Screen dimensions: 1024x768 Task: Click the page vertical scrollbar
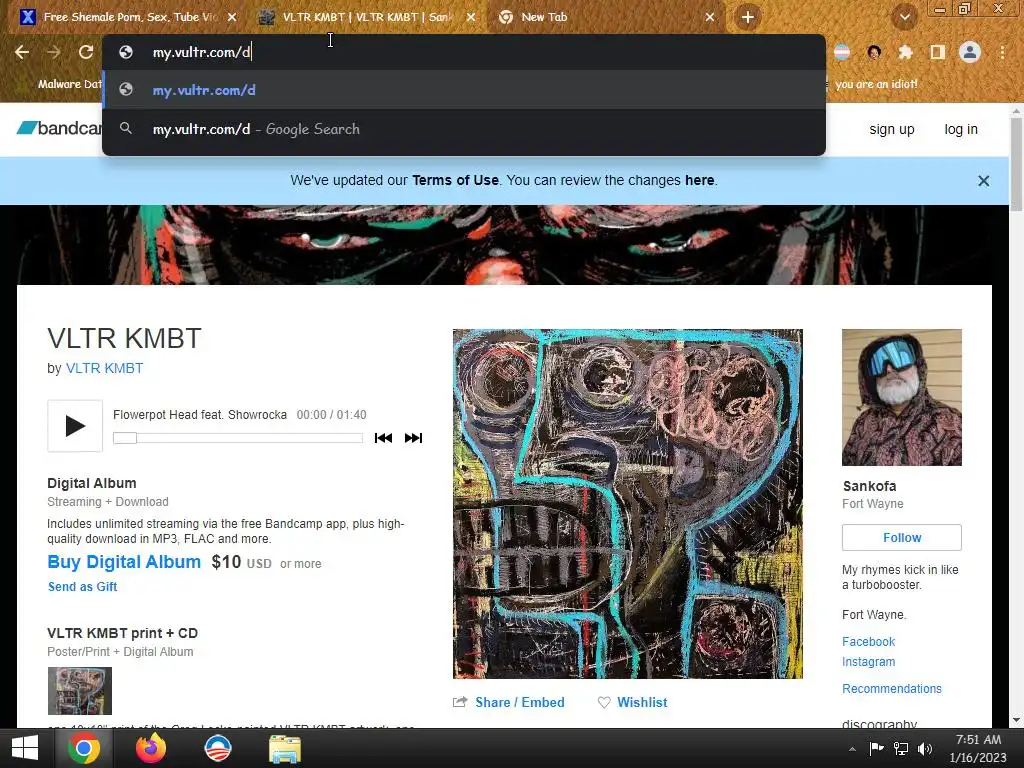tap(1016, 165)
